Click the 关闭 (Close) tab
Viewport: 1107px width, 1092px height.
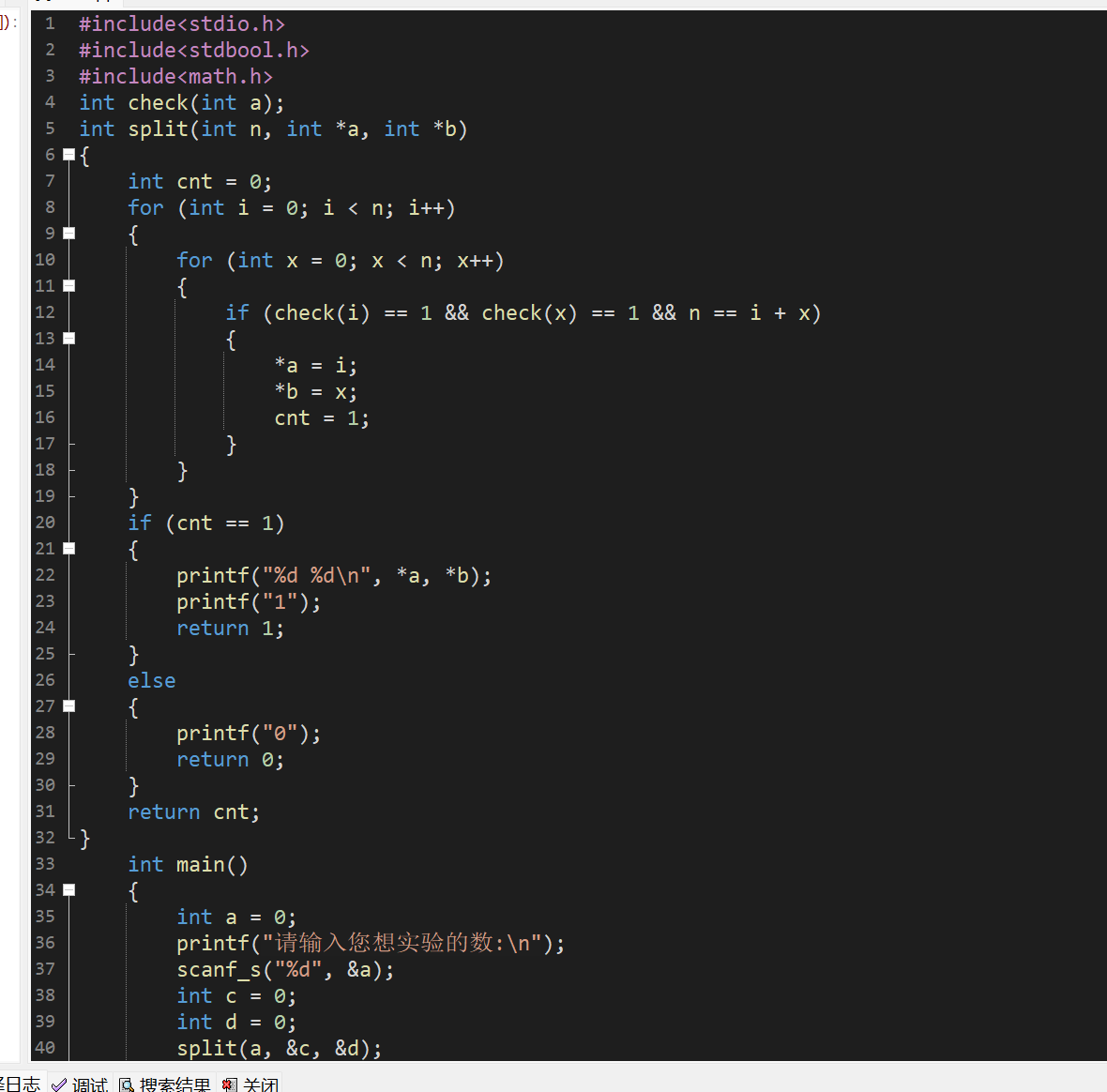click(250, 1084)
